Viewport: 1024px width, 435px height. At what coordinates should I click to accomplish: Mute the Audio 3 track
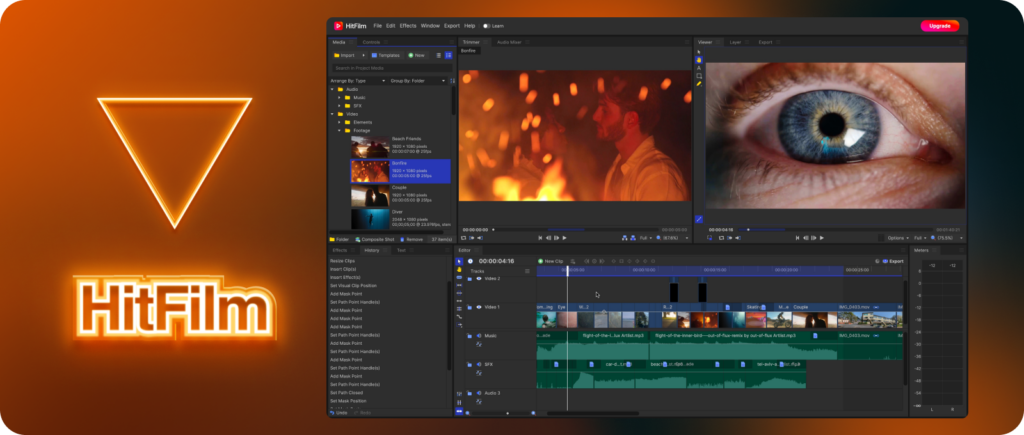tap(479, 393)
